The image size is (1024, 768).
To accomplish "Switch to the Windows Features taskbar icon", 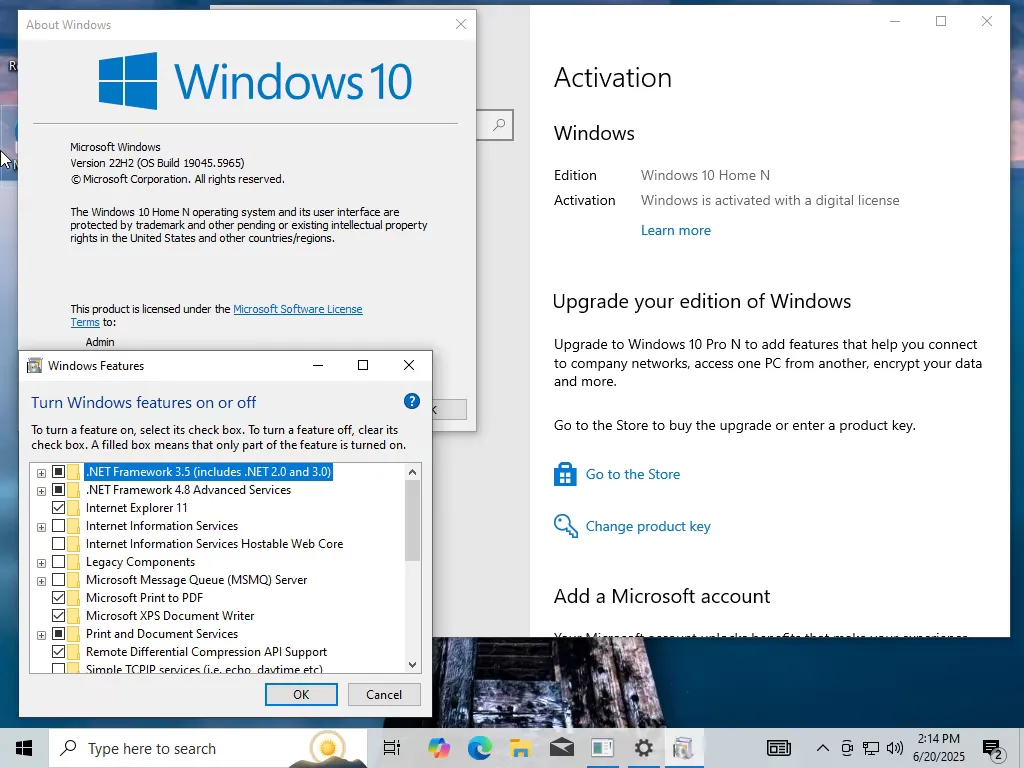I will [x=683, y=748].
